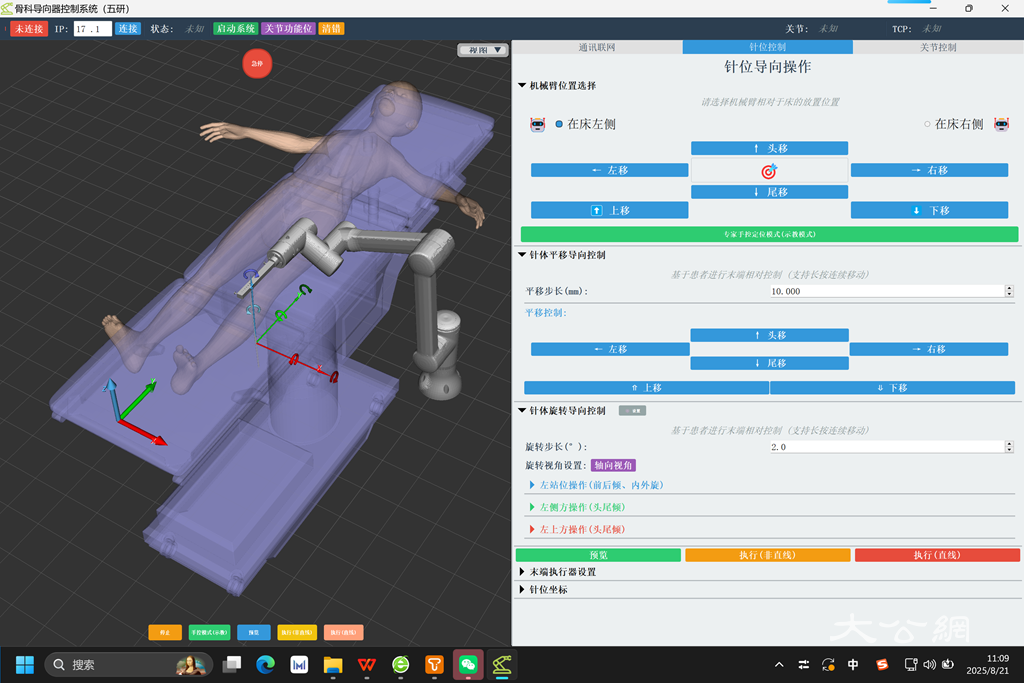This screenshot has height=683, width=1024.
Task: Click the robot icon beside 在床右侧
Action: 1000,125
